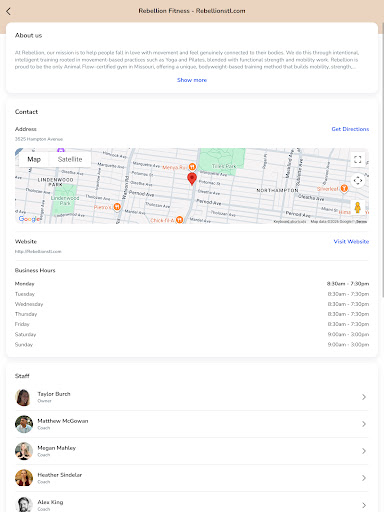Click Saturday hours 9:00am - 3:00pm
The width and height of the screenshot is (384, 512).
(x=348, y=334)
